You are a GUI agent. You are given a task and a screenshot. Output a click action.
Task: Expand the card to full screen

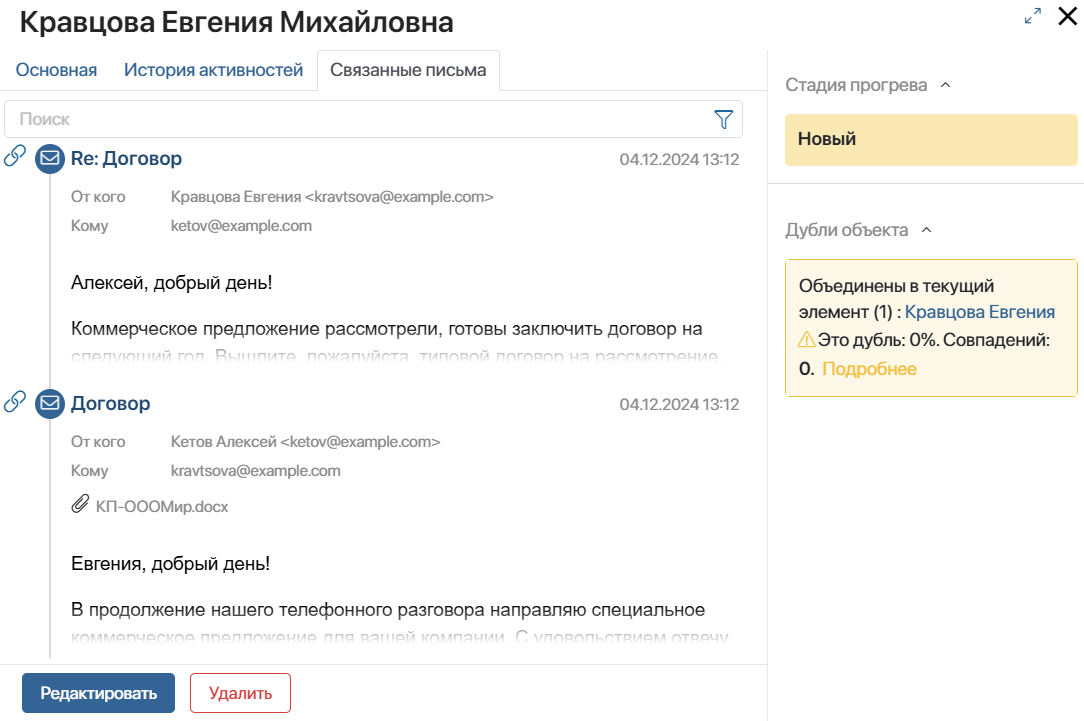(1033, 17)
